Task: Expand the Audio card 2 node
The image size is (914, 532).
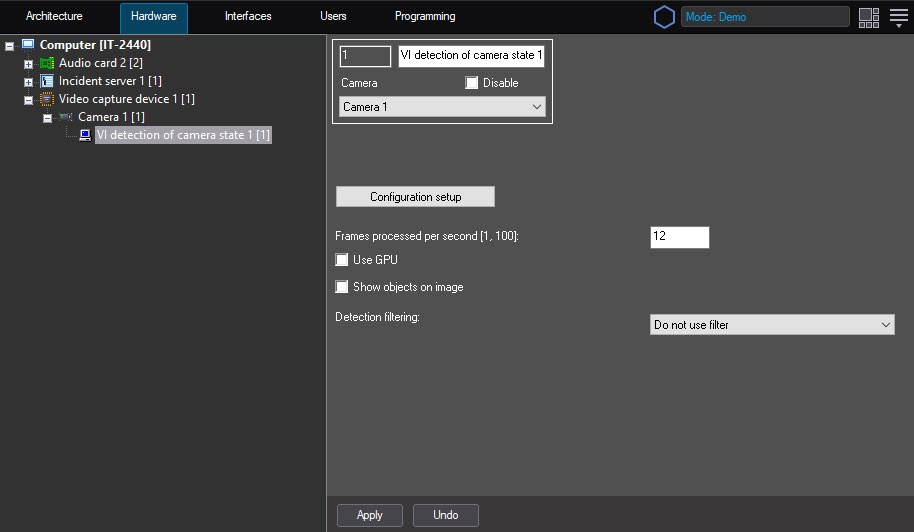Action: (x=29, y=64)
